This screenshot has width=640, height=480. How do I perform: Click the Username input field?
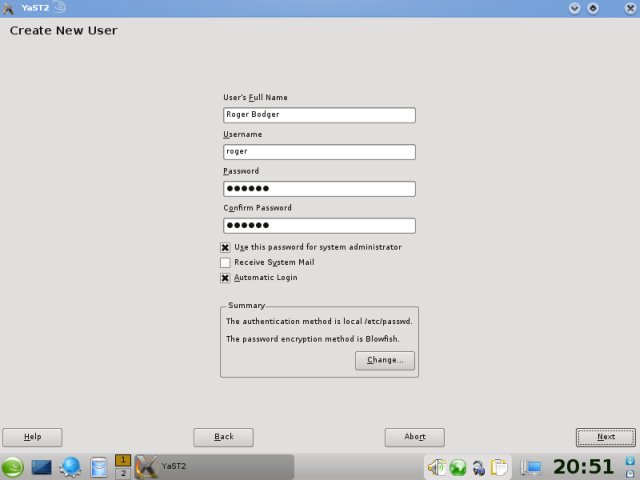[319, 152]
